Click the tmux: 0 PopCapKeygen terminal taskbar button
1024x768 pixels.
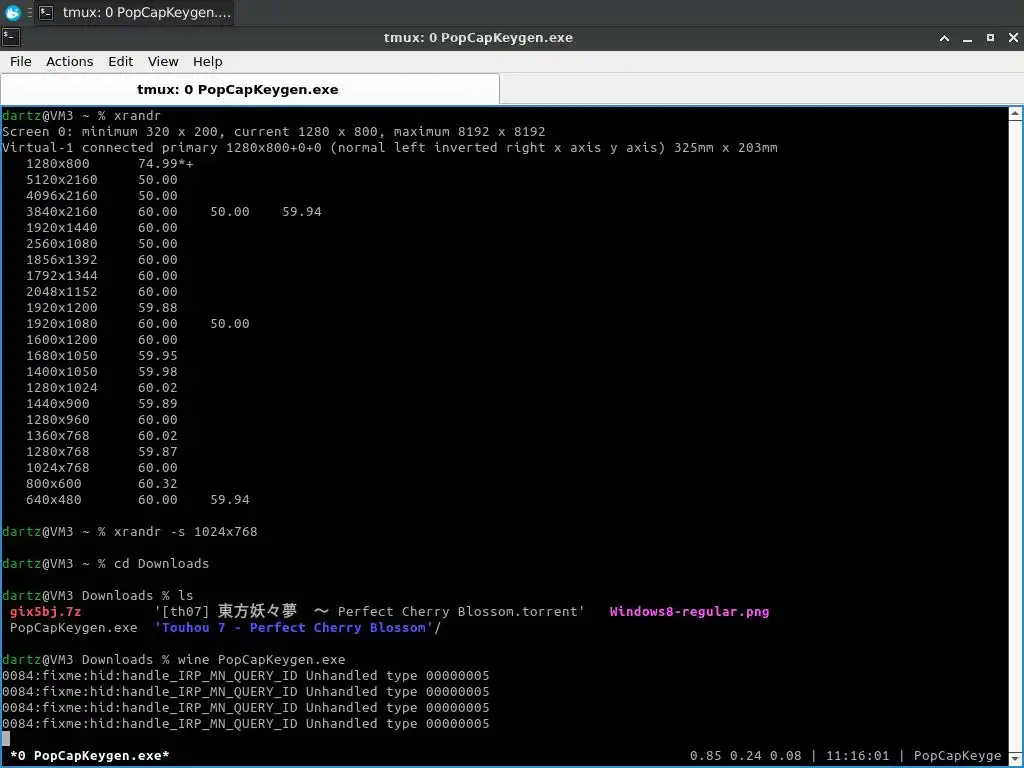point(135,12)
